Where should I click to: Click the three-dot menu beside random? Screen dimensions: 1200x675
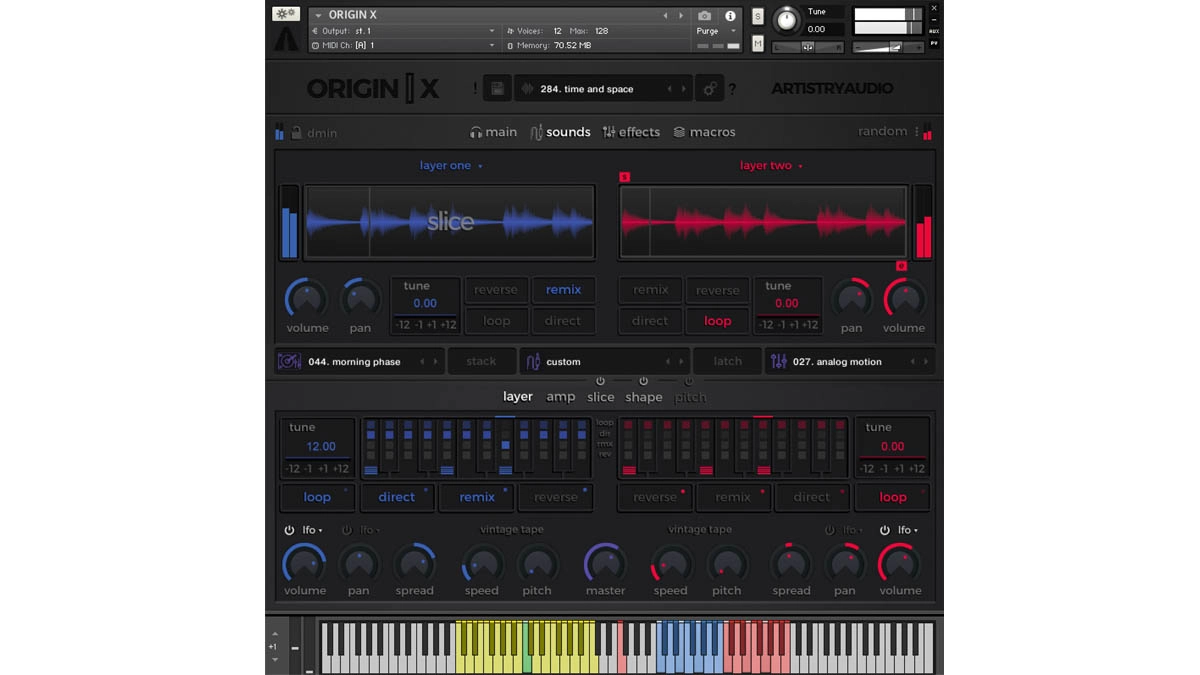click(916, 132)
